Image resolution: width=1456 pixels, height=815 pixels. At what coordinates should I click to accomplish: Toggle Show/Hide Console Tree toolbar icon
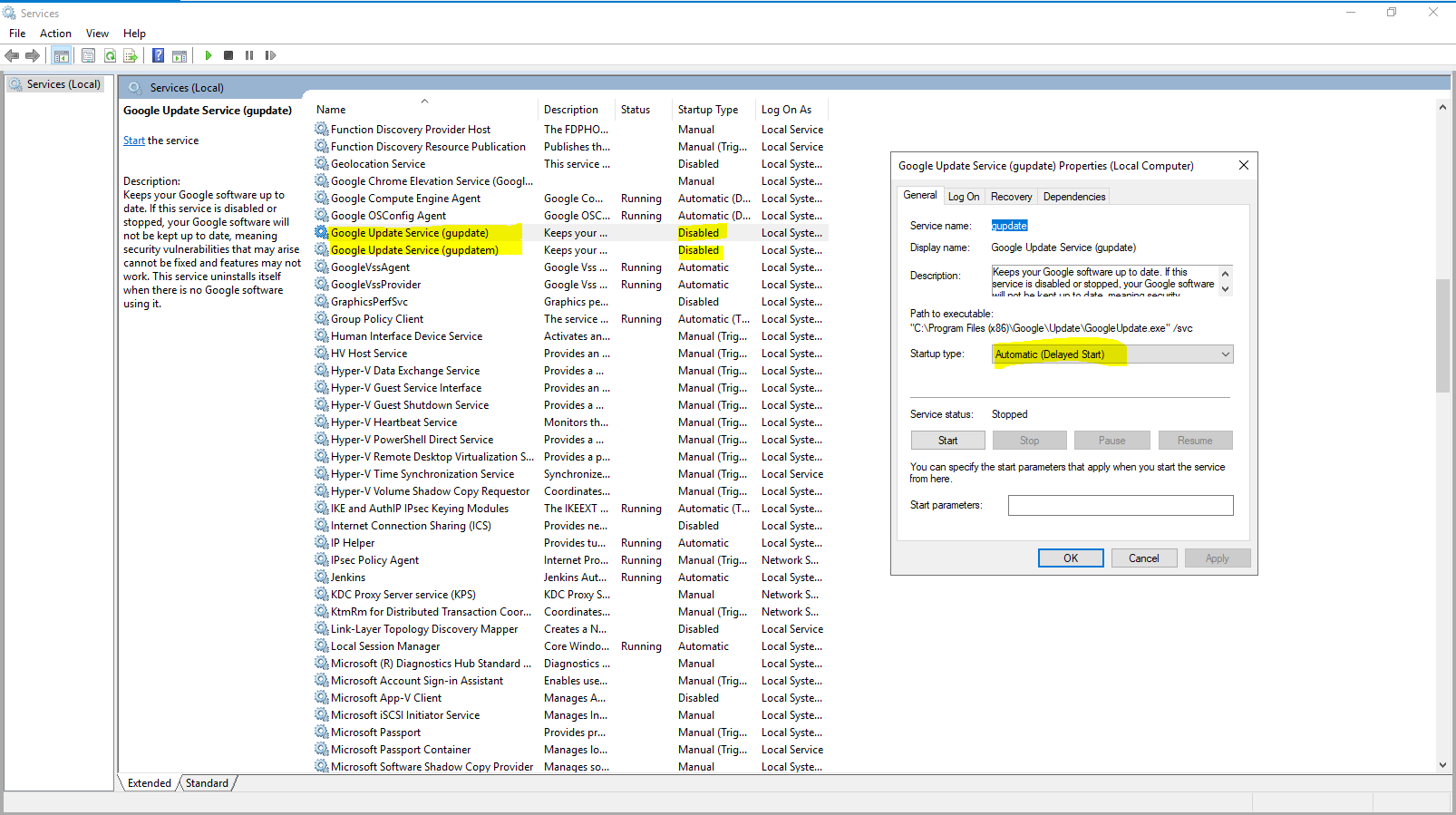point(61,55)
